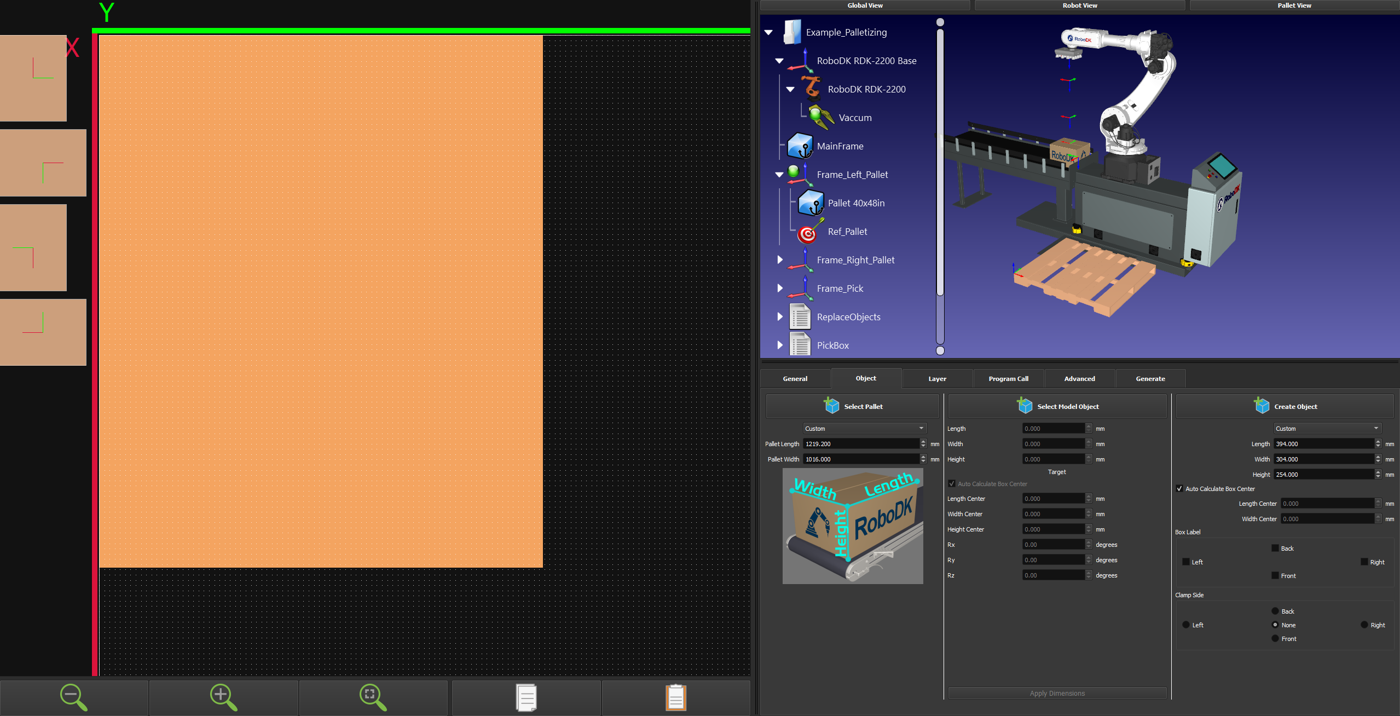Collapse the Frame_Left_Pallet tree node

pyautogui.click(x=780, y=175)
